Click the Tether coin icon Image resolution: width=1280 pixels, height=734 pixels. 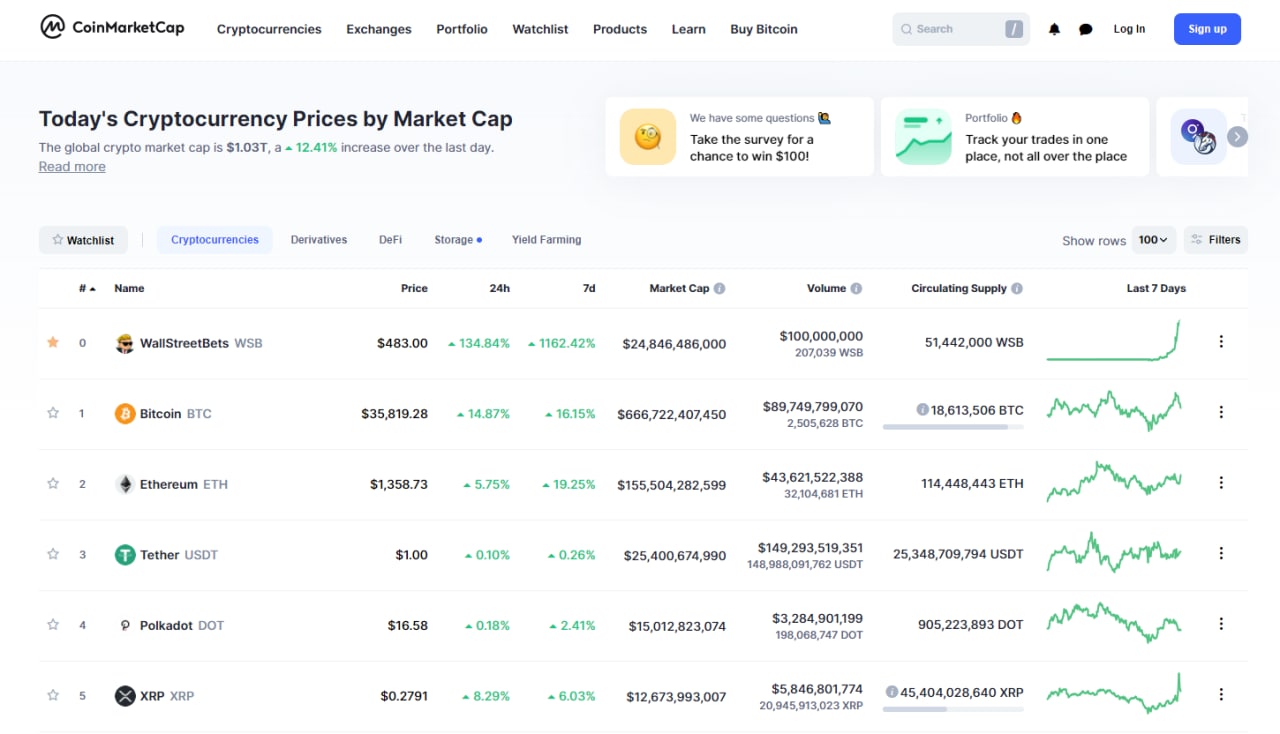(x=125, y=554)
